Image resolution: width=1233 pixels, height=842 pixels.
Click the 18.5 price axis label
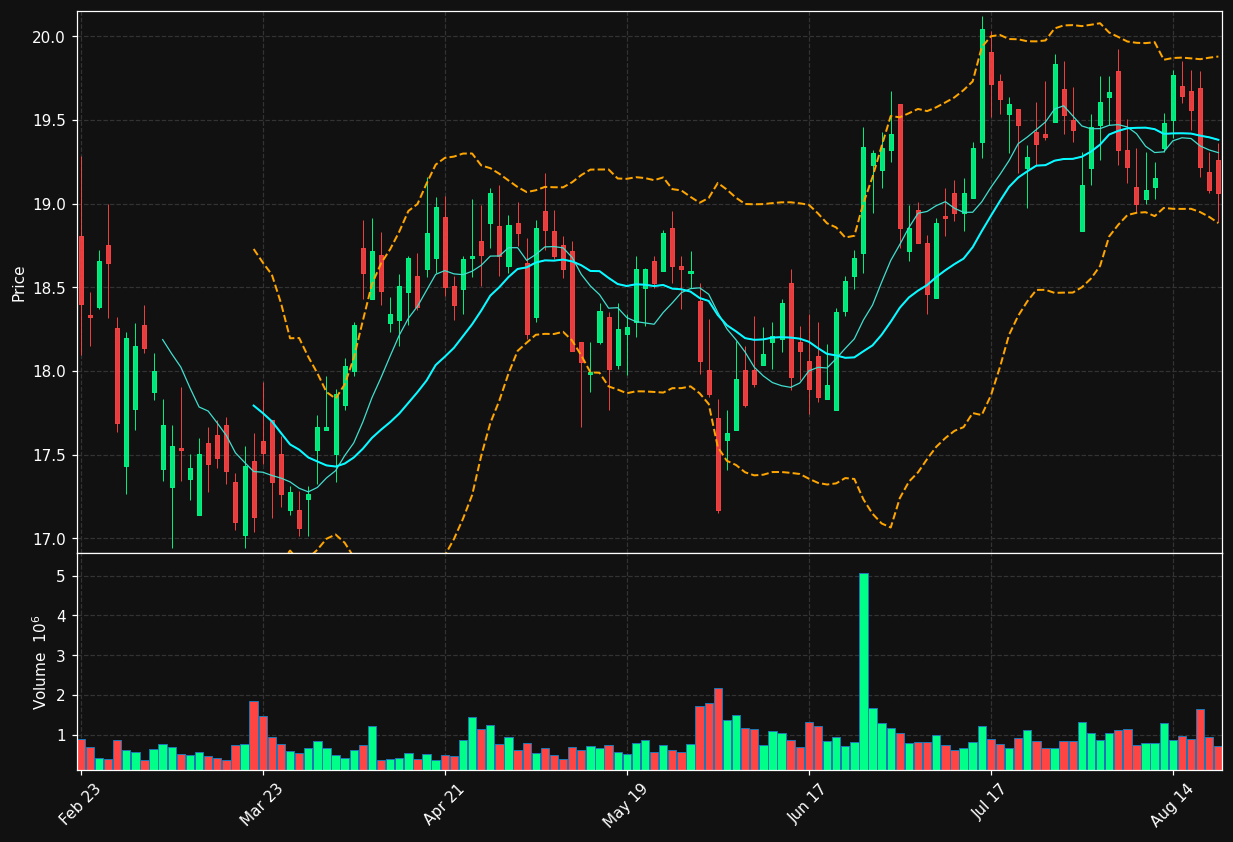coord(48,288)
